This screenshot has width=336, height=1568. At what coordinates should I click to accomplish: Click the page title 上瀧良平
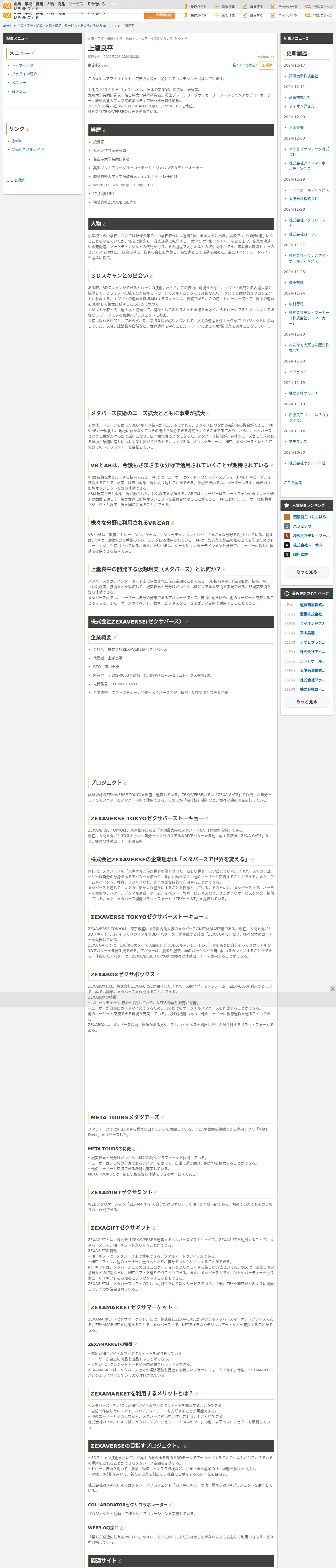101,48
